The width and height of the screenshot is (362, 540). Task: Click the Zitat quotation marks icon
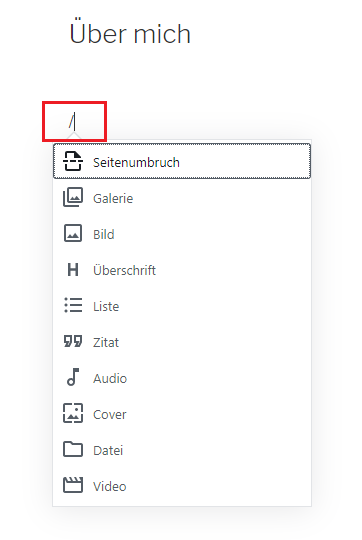(73, 341)
